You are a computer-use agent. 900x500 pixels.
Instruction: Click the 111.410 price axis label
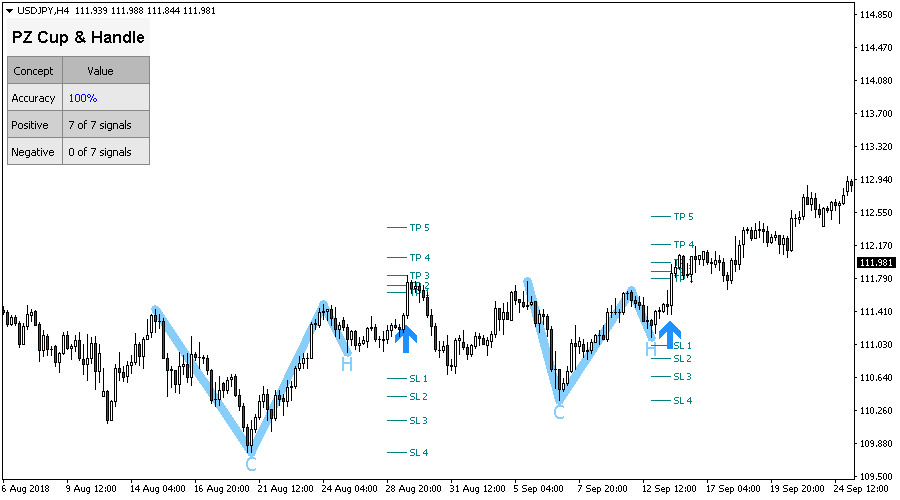click(876, 312)
